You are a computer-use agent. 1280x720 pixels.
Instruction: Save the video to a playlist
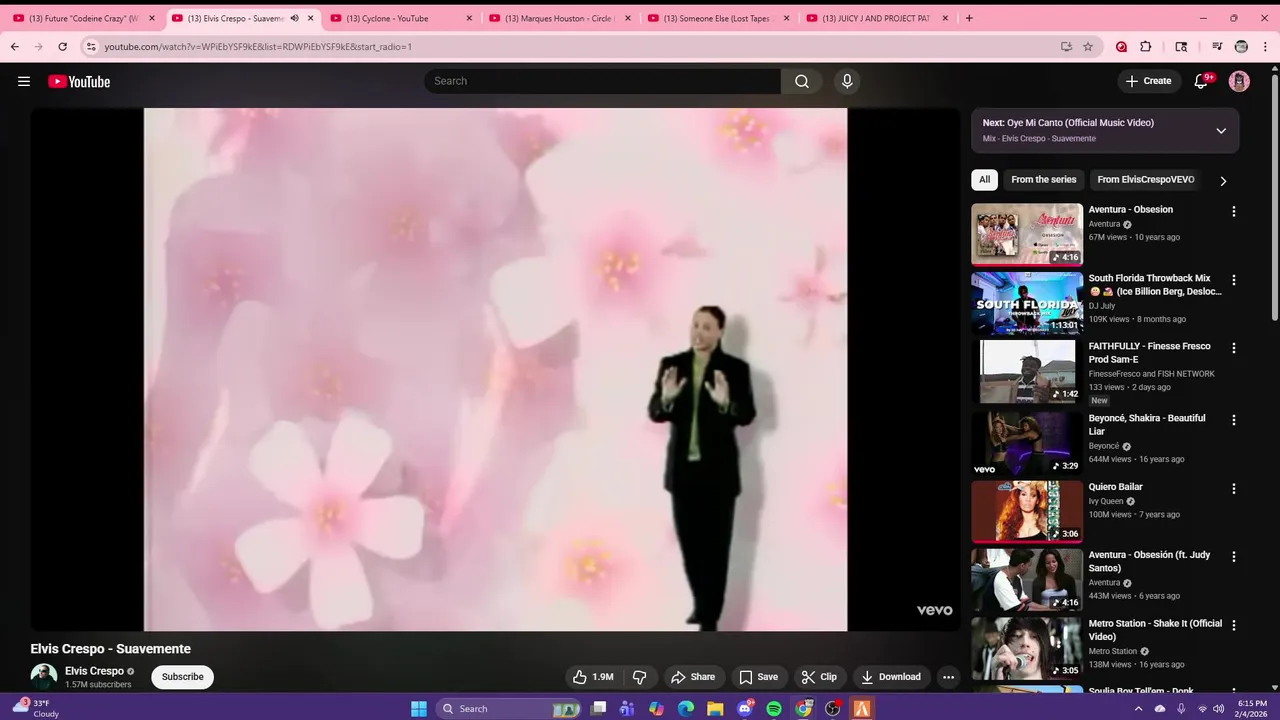(x=758, y=677)
